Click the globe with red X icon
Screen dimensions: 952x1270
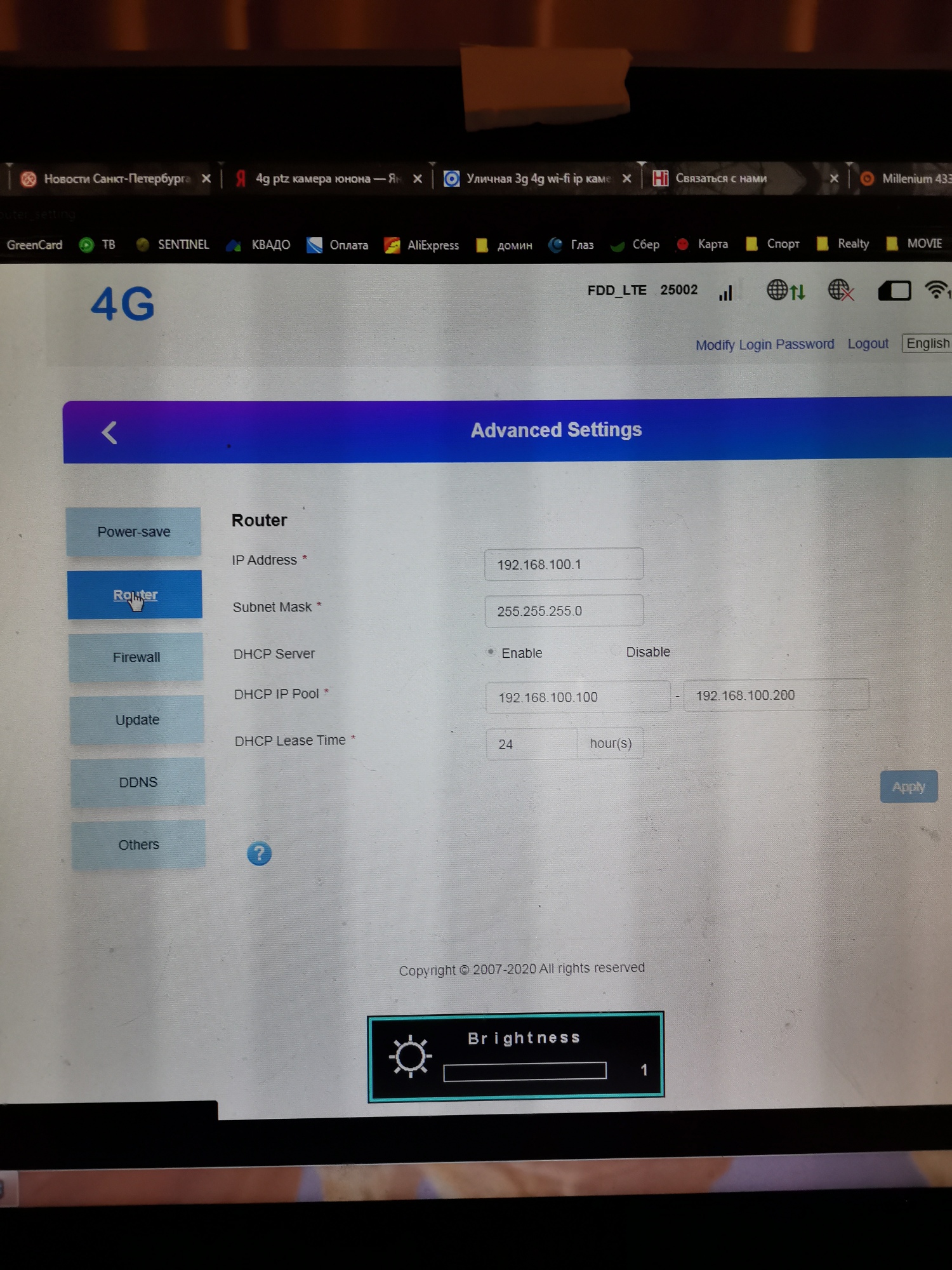(x=840, y=291)
